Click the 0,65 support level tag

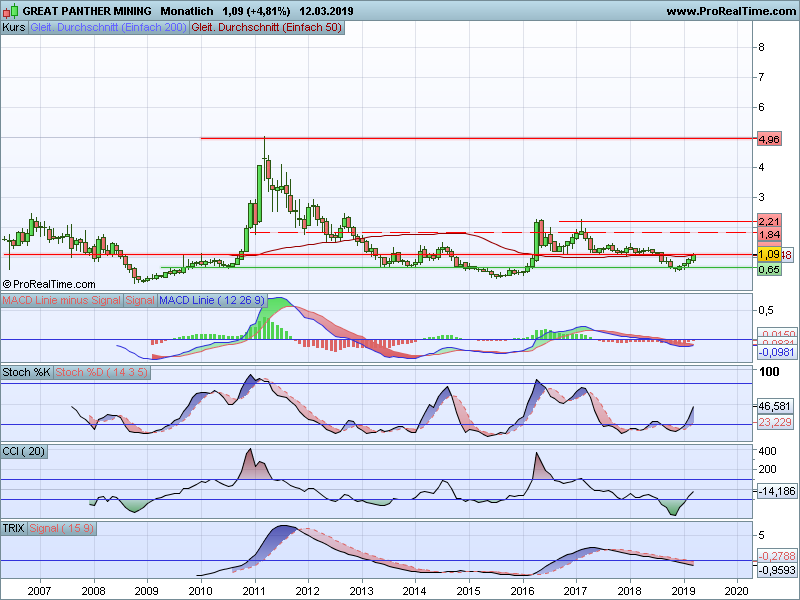point(769,269)
